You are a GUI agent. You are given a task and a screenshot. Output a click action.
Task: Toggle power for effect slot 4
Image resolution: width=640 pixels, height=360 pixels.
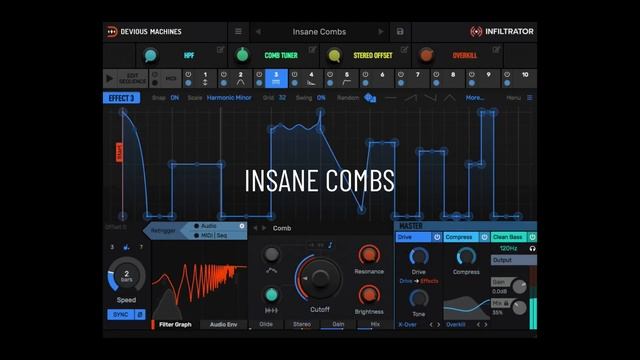coord(295,75)
